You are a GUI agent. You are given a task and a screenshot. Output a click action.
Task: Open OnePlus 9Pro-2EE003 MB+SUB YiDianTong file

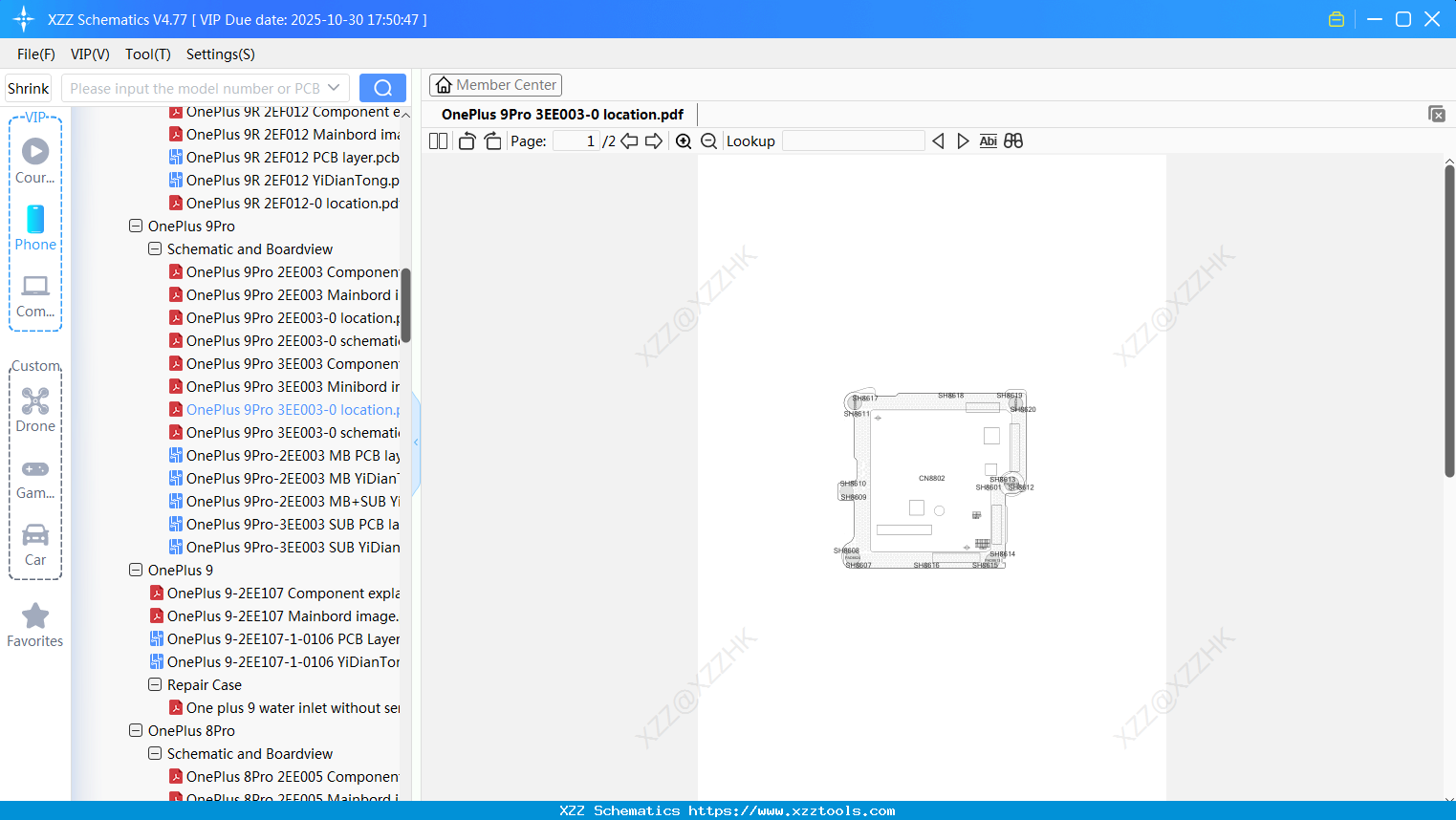tap(284, 502)
